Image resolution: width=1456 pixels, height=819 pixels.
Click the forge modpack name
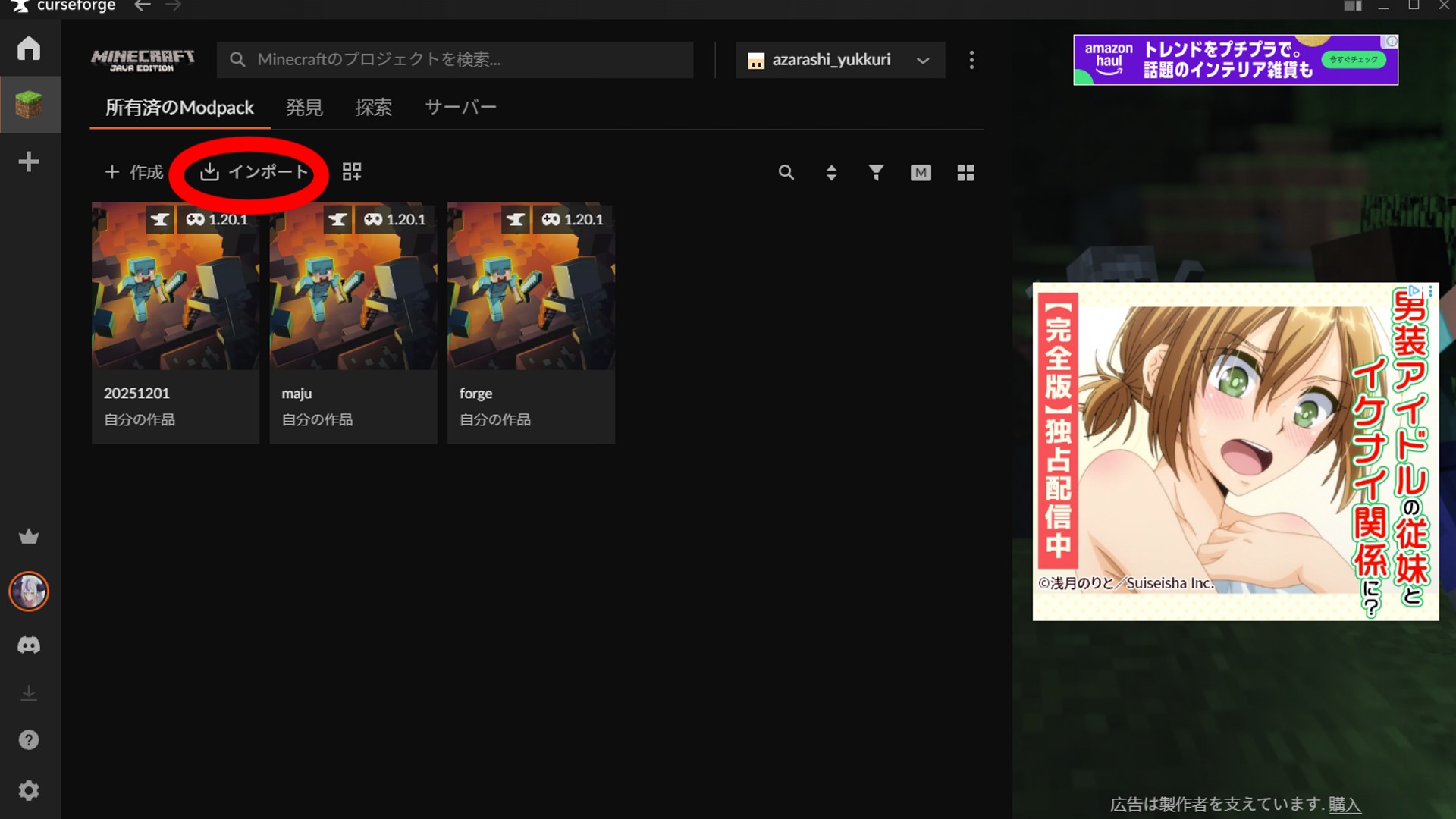(x=475, y=394)
